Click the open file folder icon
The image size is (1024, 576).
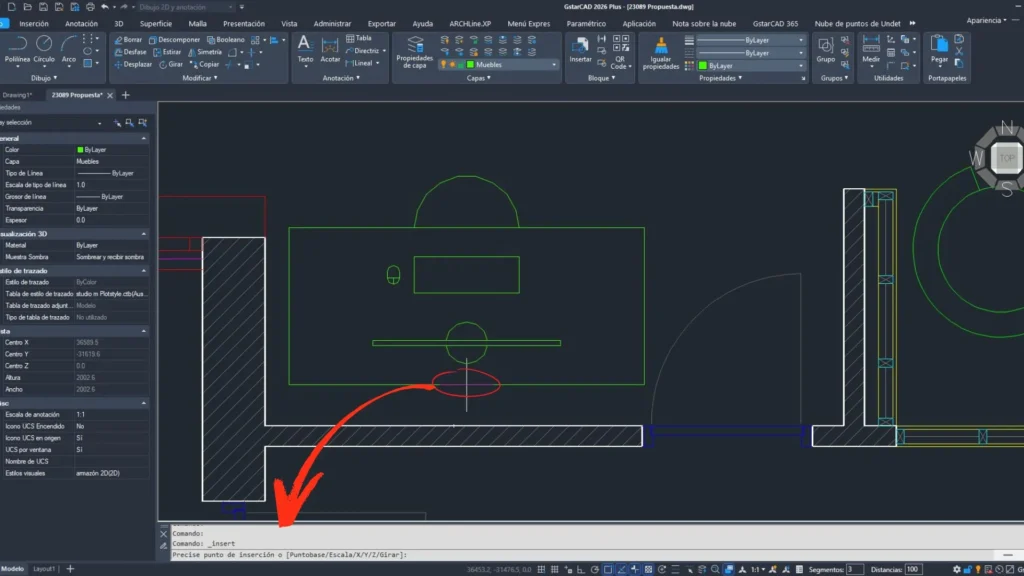27,7
